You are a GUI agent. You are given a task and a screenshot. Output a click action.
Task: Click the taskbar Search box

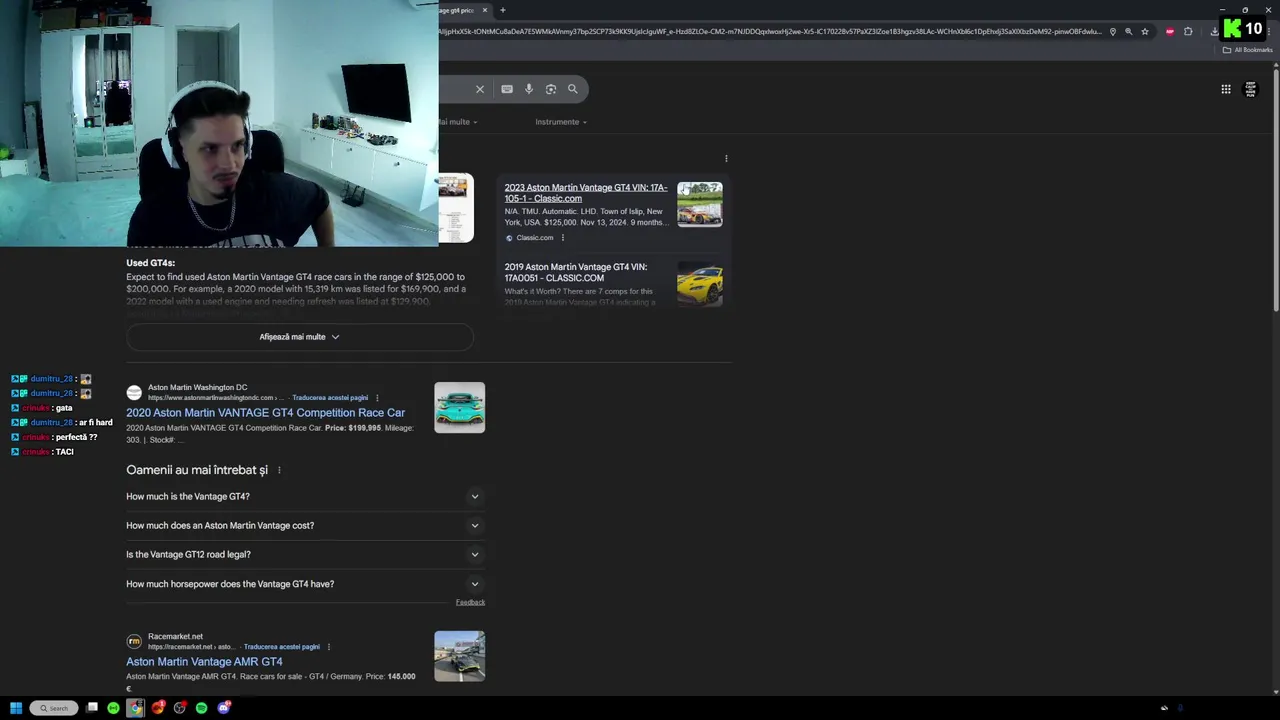click(53, 708)
